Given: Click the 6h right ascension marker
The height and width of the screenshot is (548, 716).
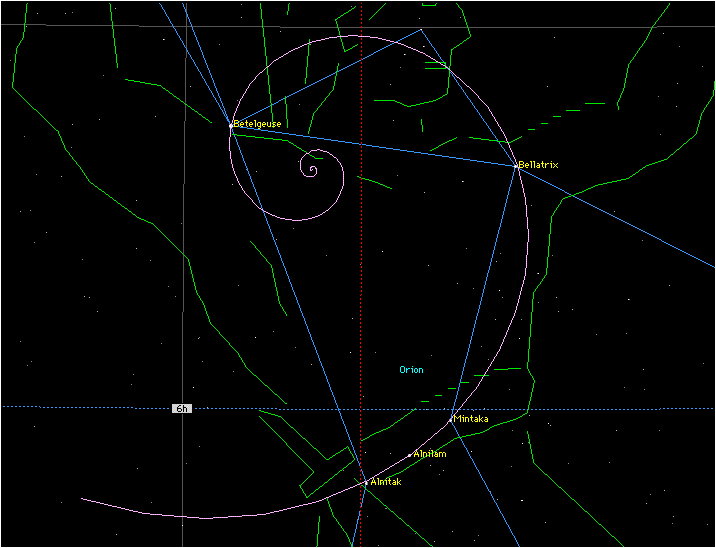Looking at the screenshot, I should pos(182,408).
